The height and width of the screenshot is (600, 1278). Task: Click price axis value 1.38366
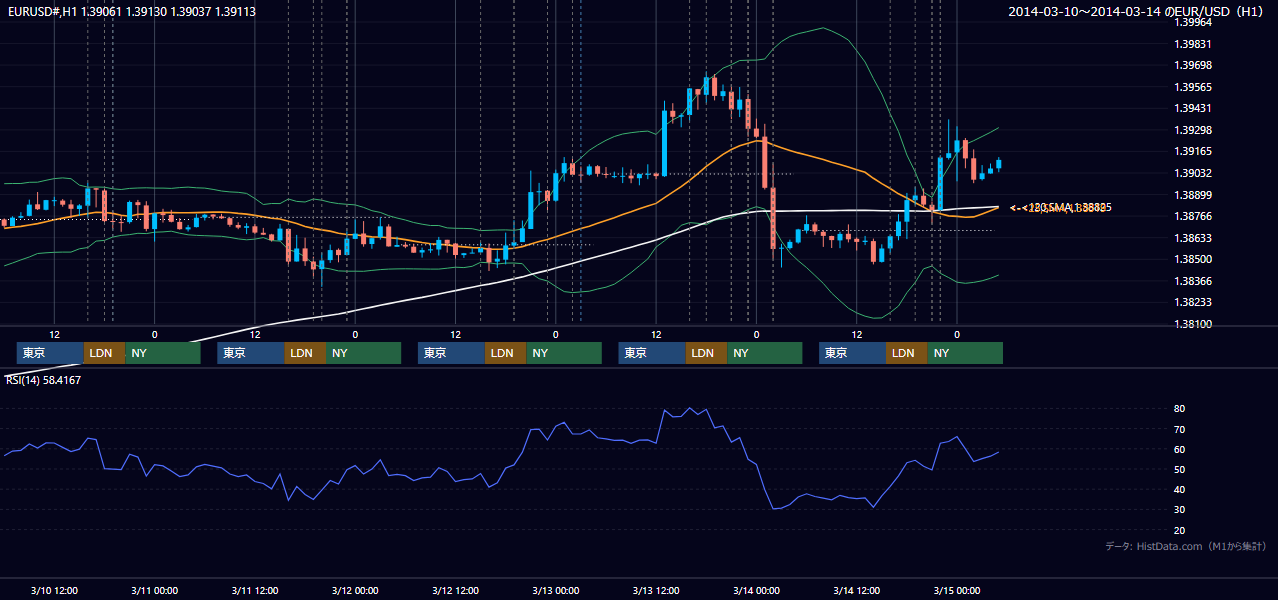[1192, 281]
